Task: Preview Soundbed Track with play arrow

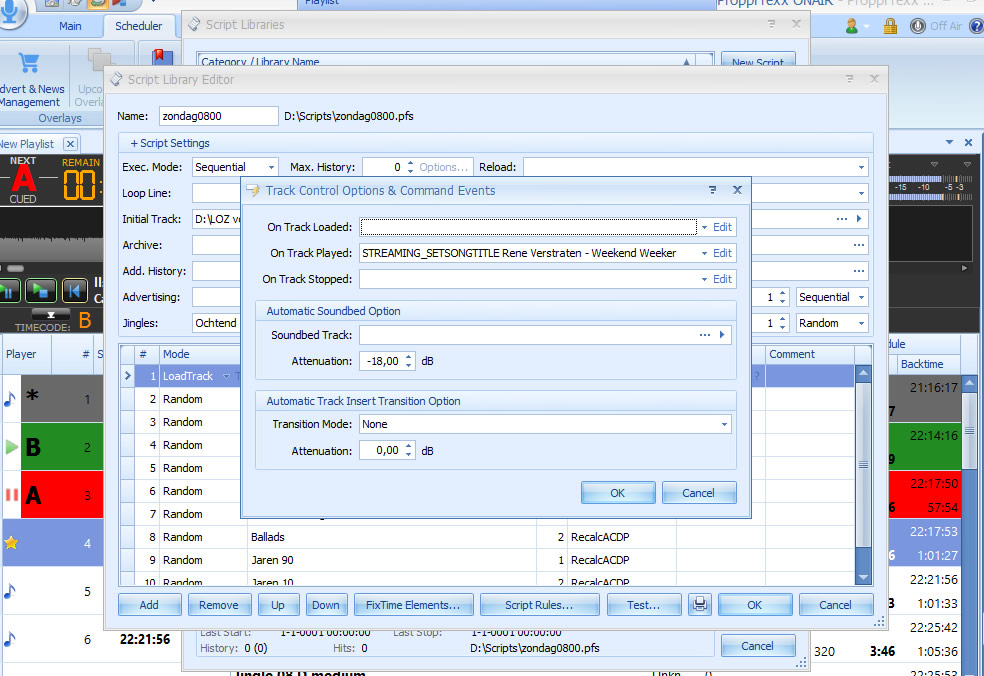Action: click(722, 335)
